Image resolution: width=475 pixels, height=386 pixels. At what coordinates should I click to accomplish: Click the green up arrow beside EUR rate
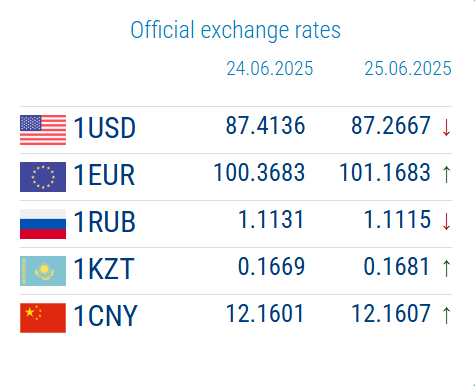(x=446, y=174)
